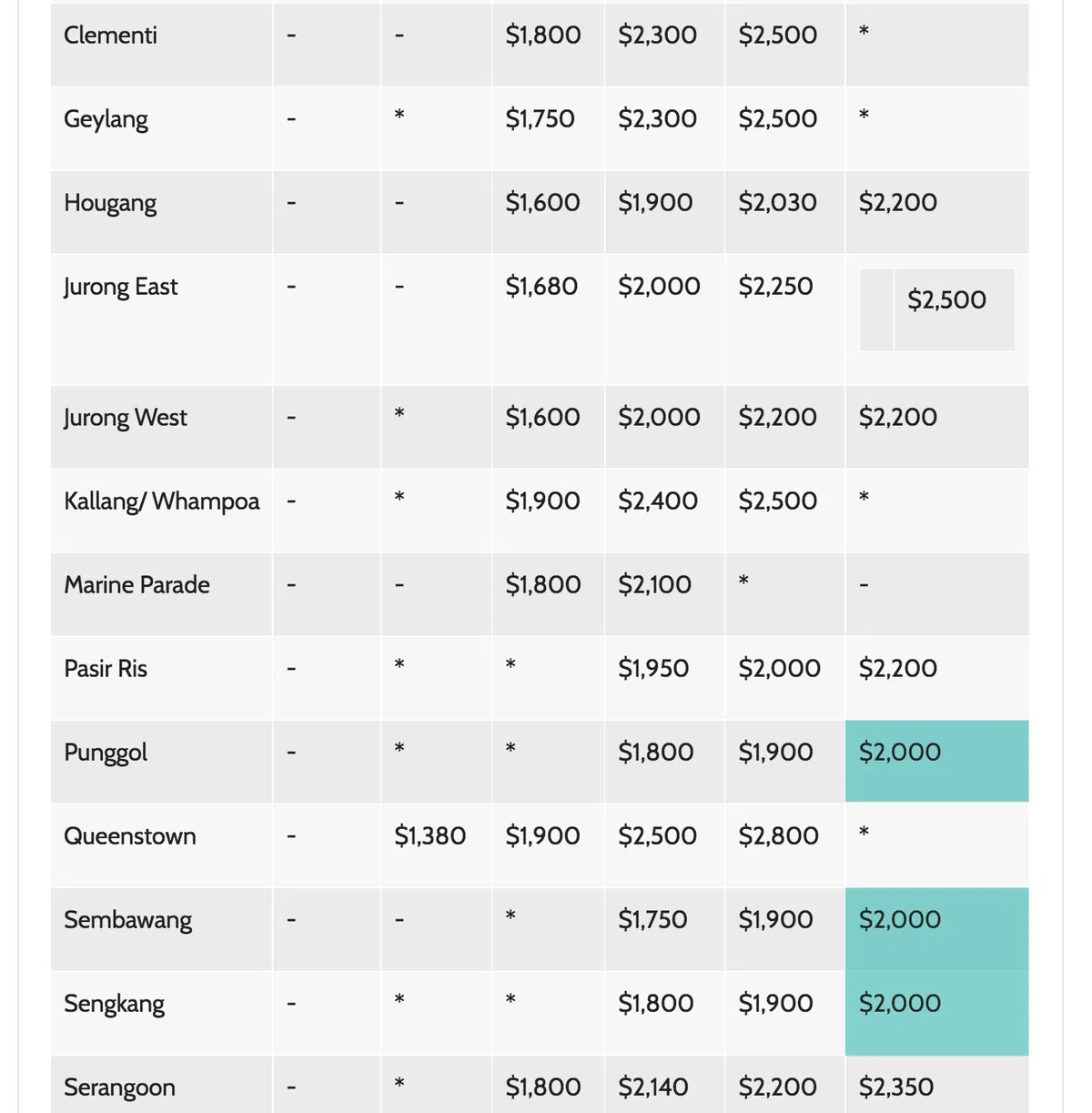The width and height of the screenshot is (1092, 1113).
Task: Select the $1,950 Pasir Ris value
Action: click(x=653, y=669)
